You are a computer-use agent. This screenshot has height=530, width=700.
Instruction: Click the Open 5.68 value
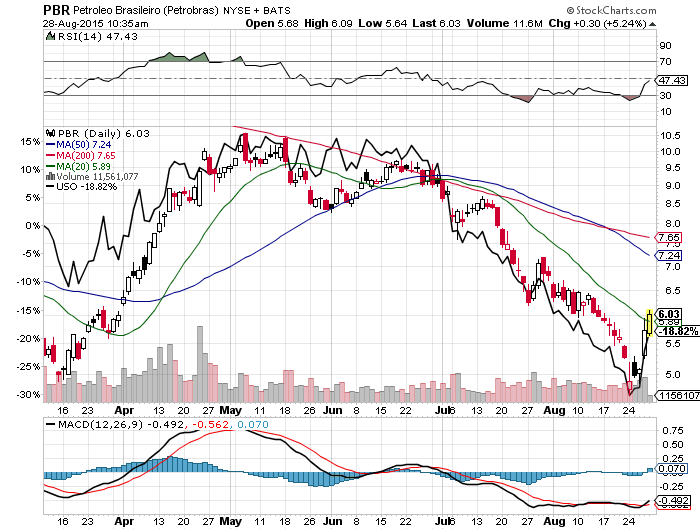(x=272, y=23)
